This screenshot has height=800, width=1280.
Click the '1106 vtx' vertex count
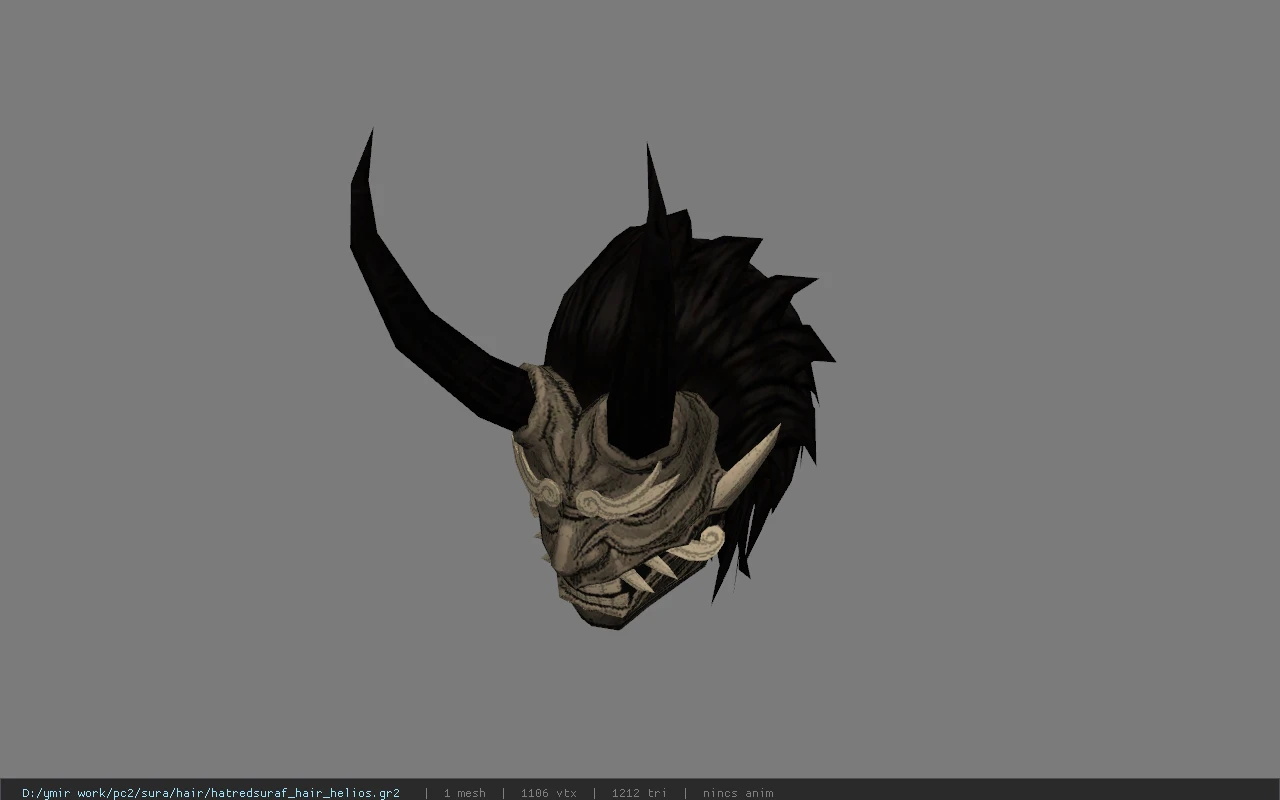coord(549,793)
